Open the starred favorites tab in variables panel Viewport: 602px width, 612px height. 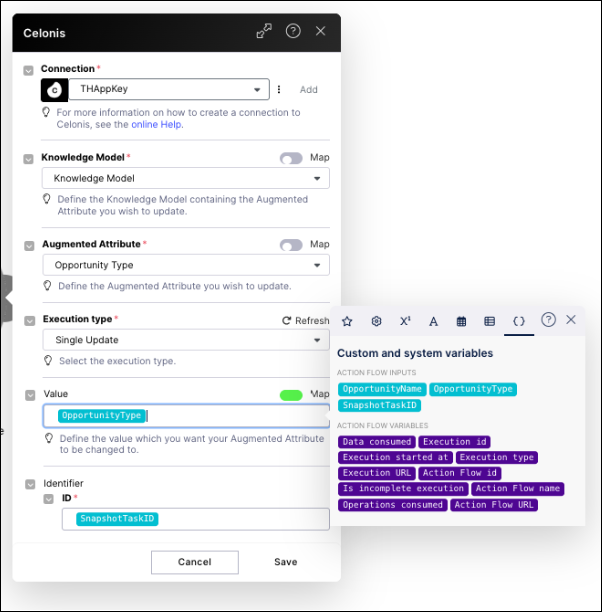coord(347,321)
